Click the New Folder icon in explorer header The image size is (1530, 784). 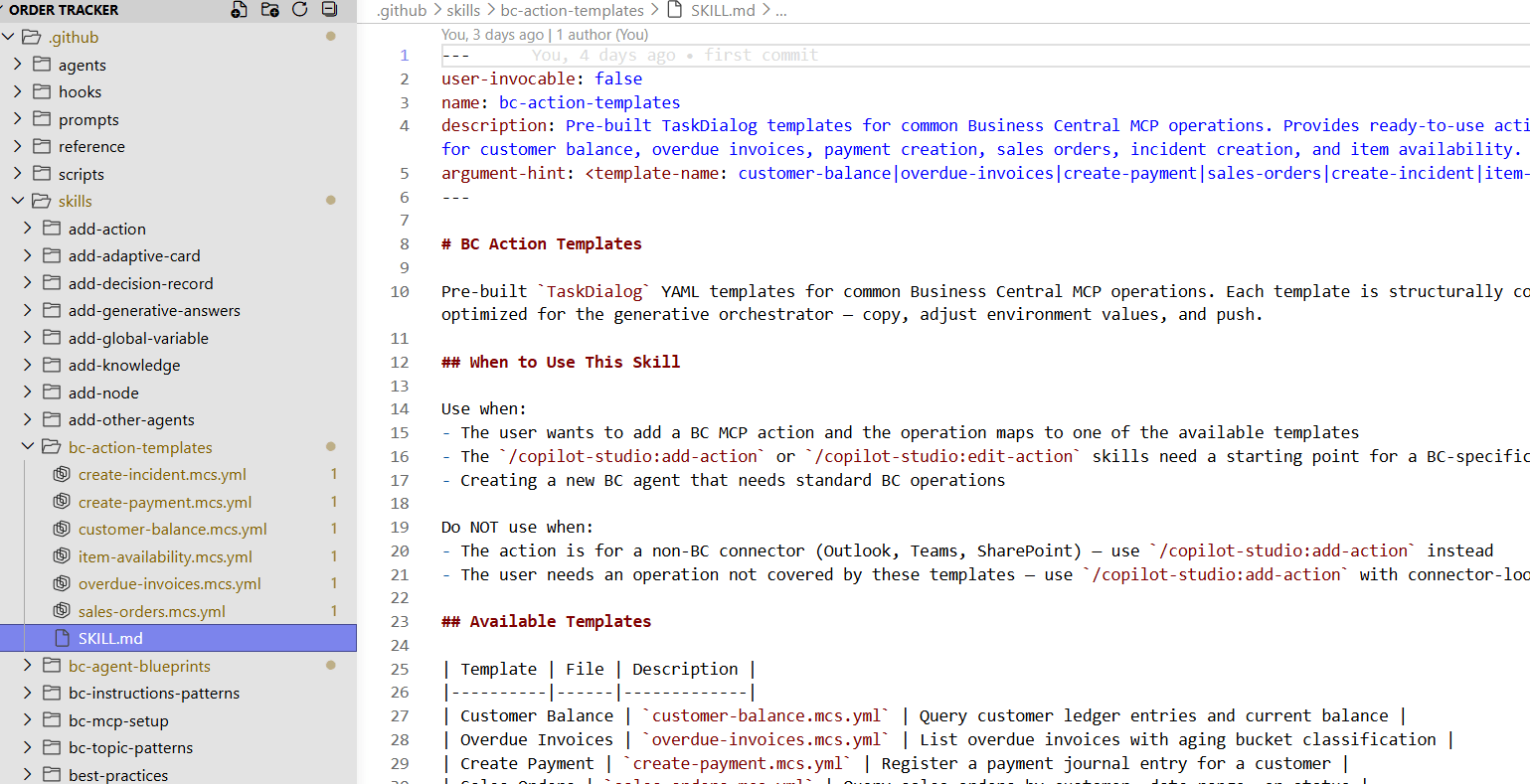[269, 10]
